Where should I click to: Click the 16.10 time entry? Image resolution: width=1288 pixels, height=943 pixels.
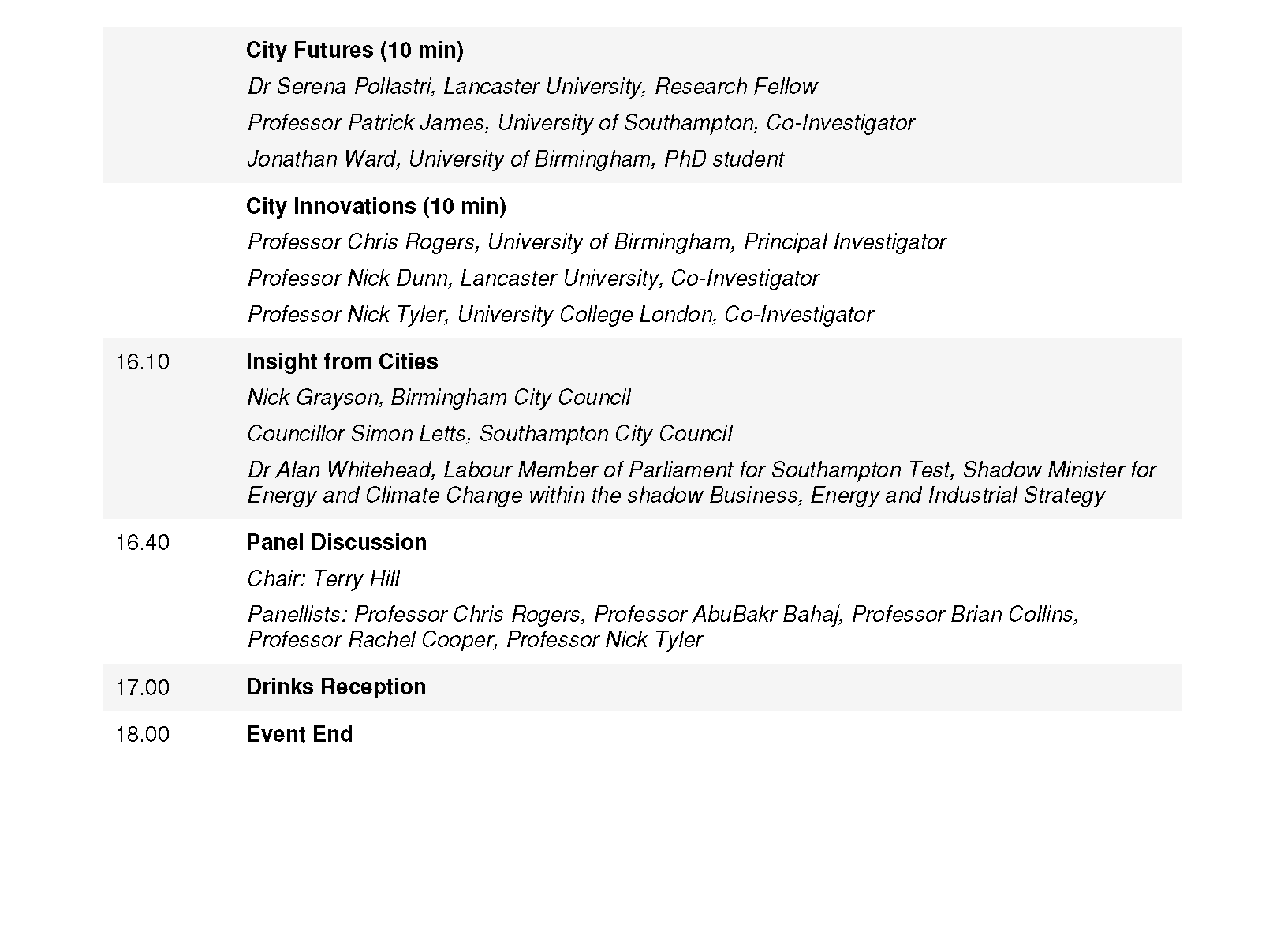click(x=143, y=362)
